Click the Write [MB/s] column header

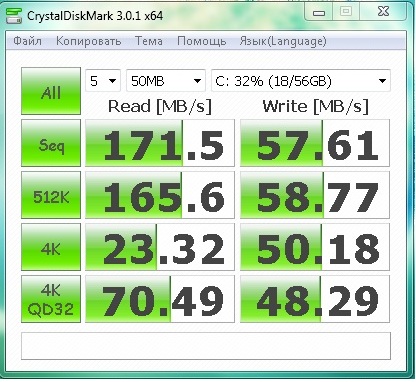(x=316, y=107)
